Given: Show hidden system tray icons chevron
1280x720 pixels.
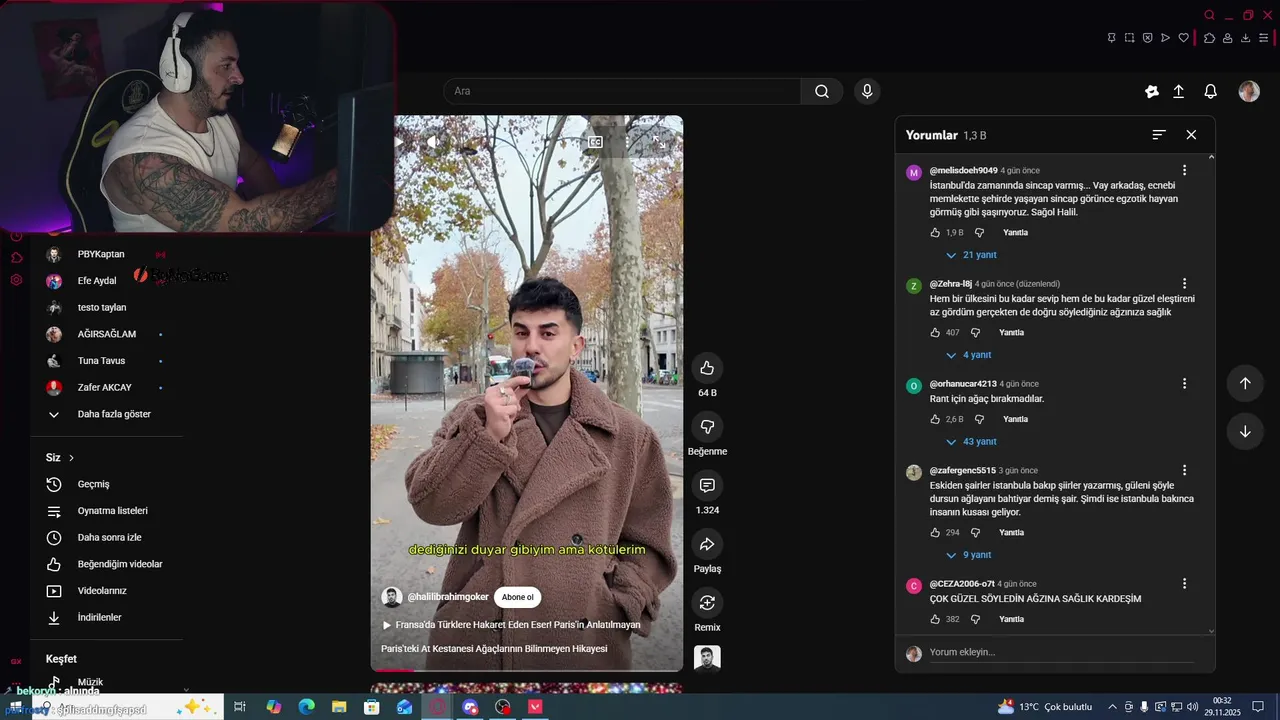Looking at the screenshot, I should click(1111, 707).
